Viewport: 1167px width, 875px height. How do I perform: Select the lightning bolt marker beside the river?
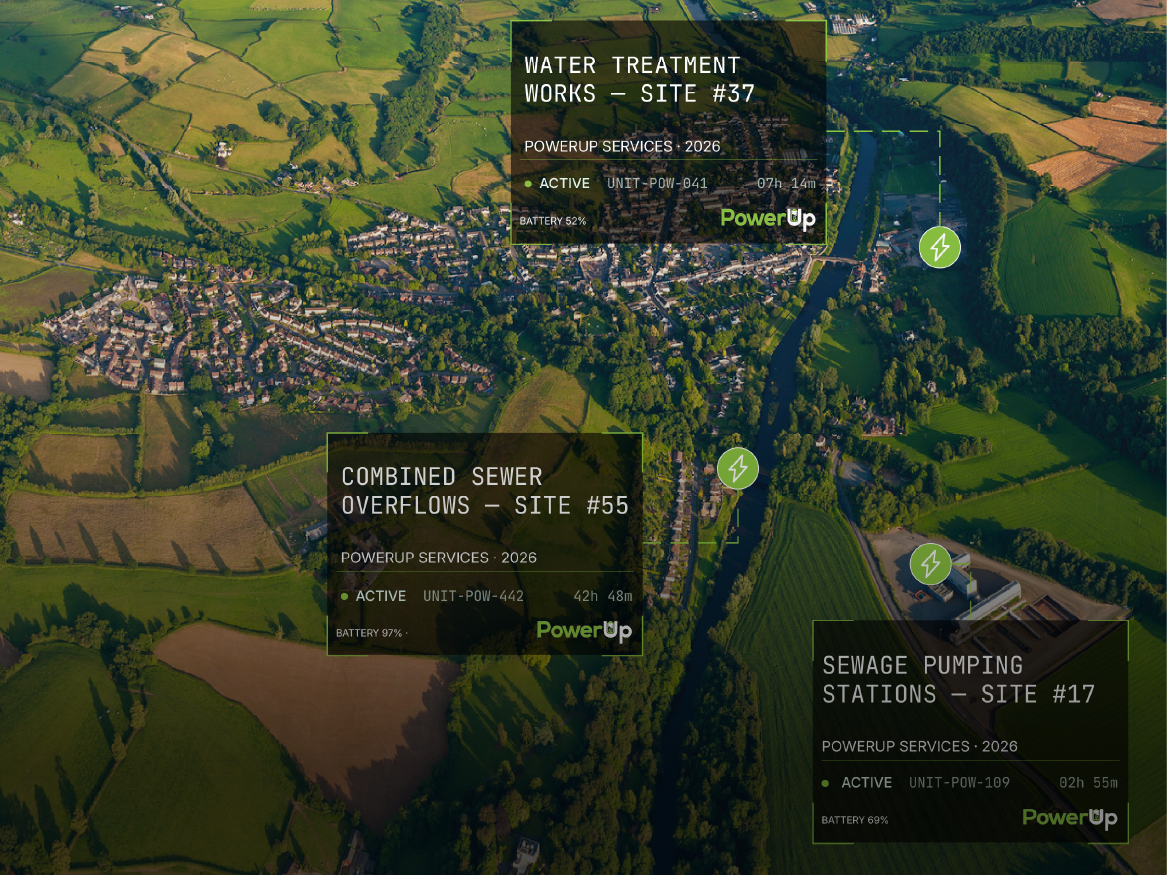pyautogui.click(x=738, y=469)
